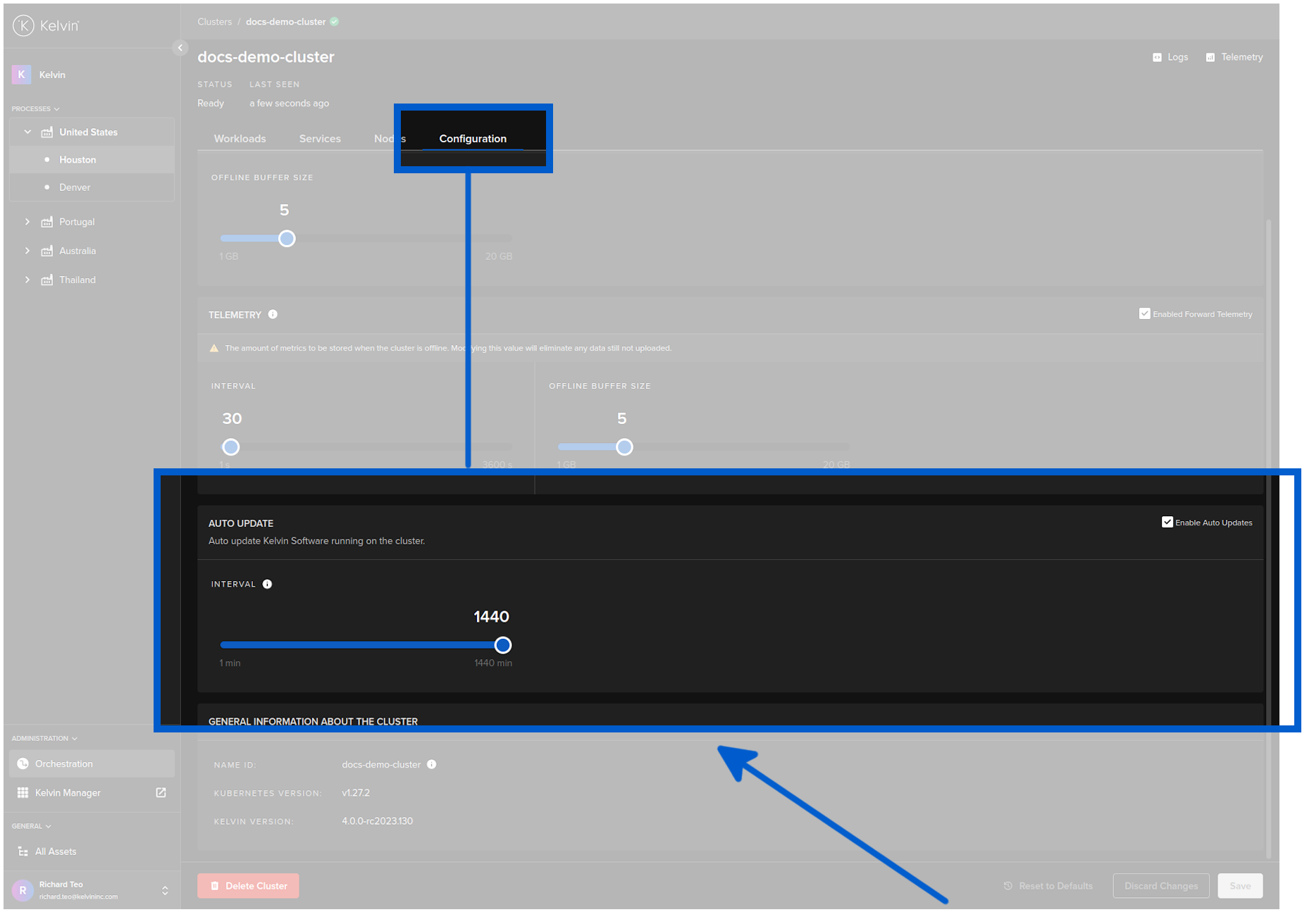The width and height of the screenshot is (1302, 924).
Task: Expand the Portugal tree node
Action: (x=27, y=222)
